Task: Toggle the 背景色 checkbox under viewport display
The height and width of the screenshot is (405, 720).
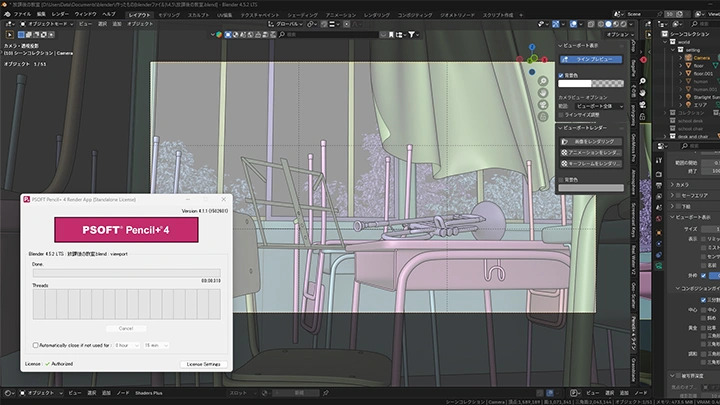Action: 560,75
